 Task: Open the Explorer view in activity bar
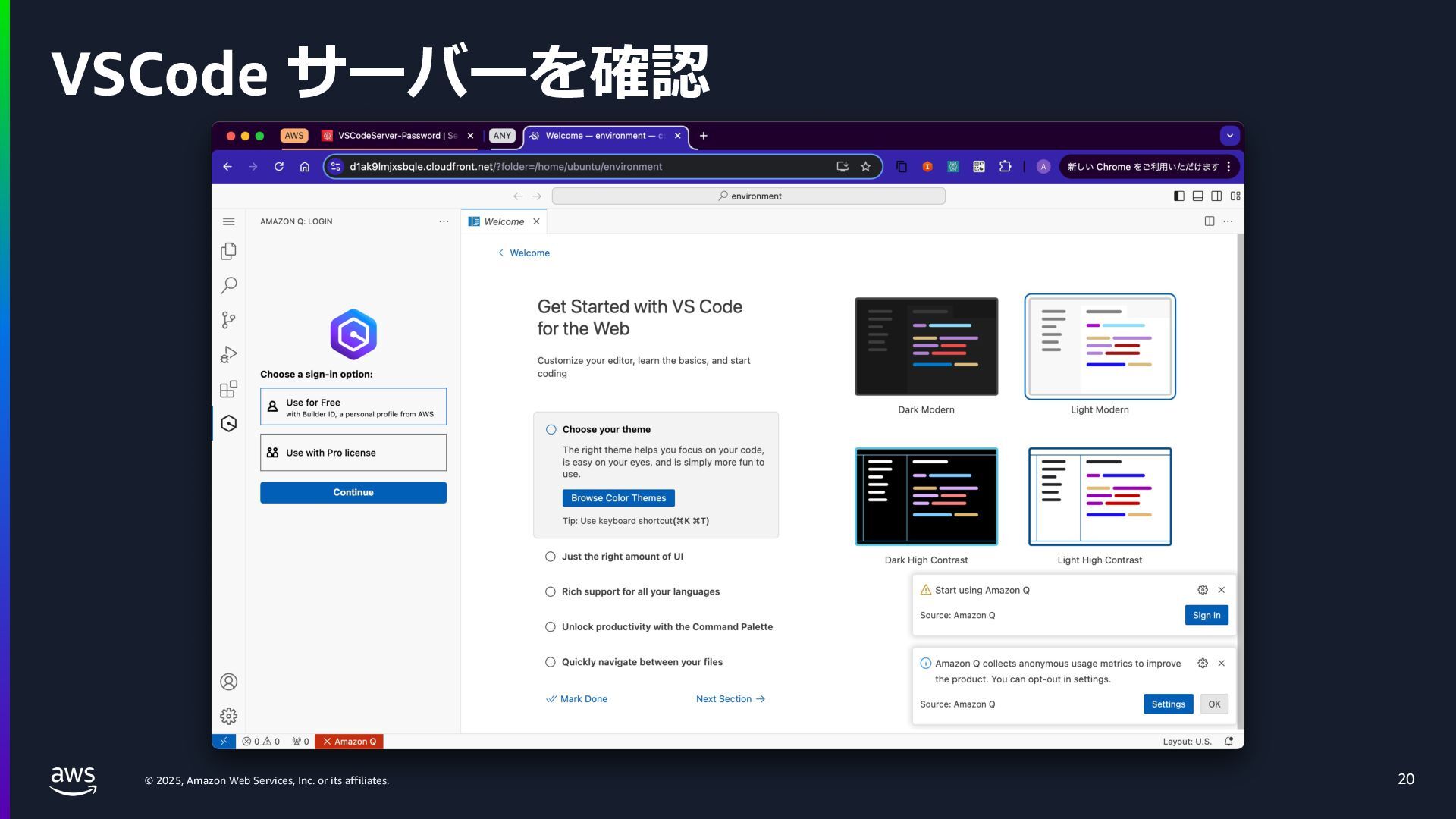228,251
